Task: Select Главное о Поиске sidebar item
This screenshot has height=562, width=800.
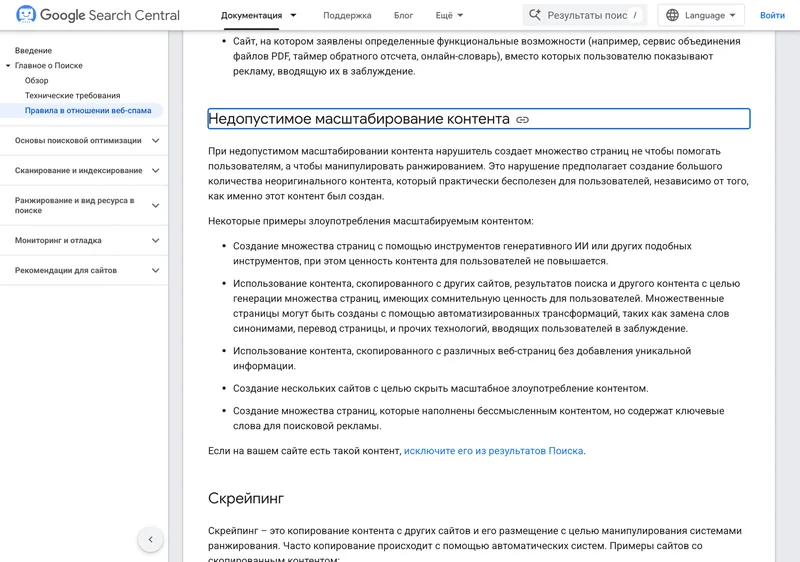Action: [x=48, y=65]
